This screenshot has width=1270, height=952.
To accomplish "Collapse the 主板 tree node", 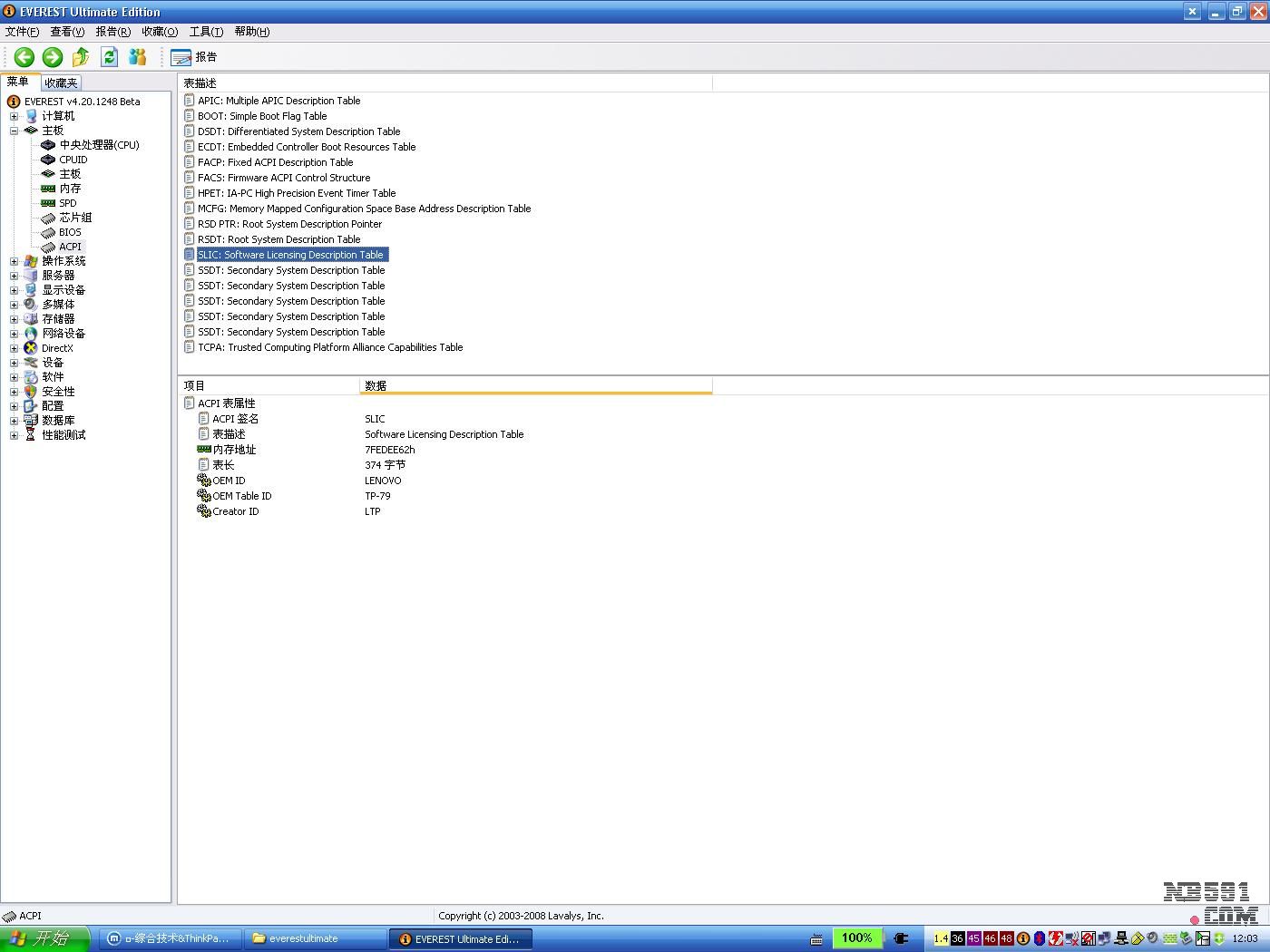I will (14, 131).
